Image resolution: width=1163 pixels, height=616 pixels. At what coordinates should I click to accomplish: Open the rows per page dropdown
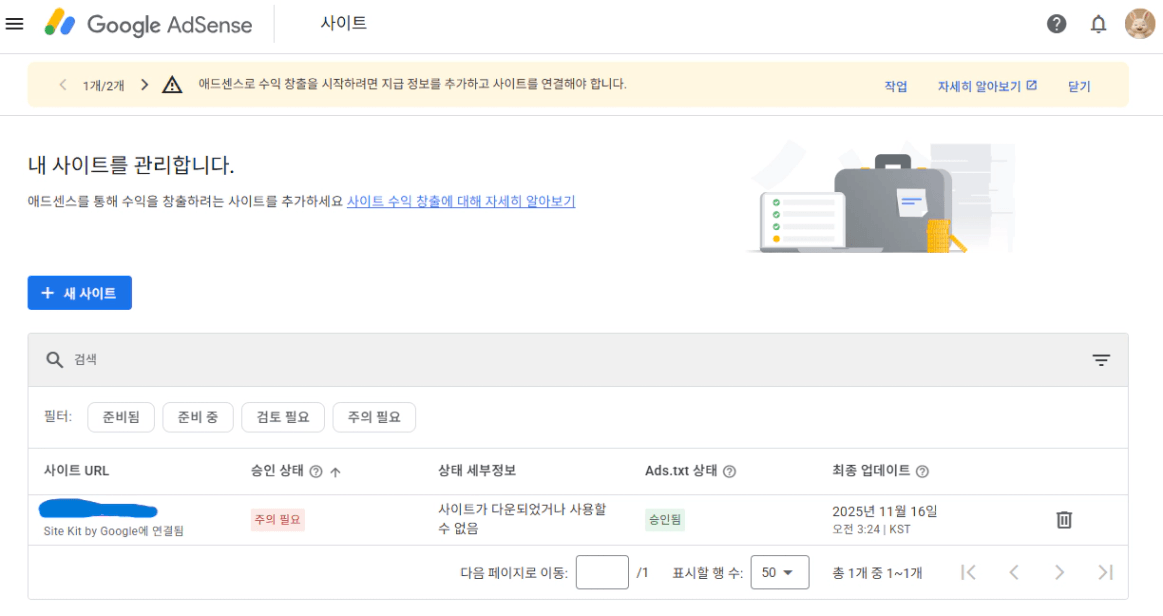(779, 573)
